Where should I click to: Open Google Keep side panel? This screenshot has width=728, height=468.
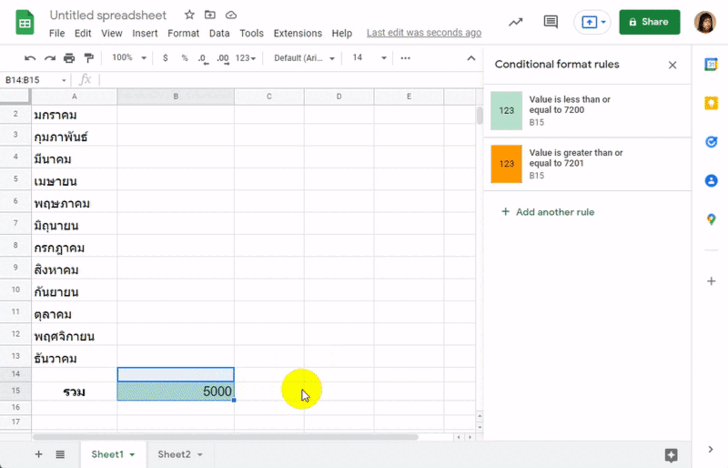click(711, 103)
